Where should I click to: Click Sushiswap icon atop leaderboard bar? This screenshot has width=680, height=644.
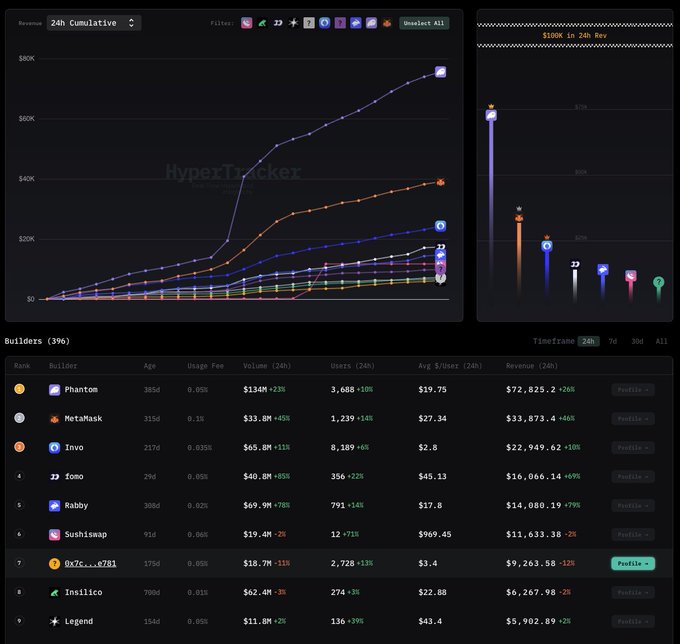tap(631, 276)
